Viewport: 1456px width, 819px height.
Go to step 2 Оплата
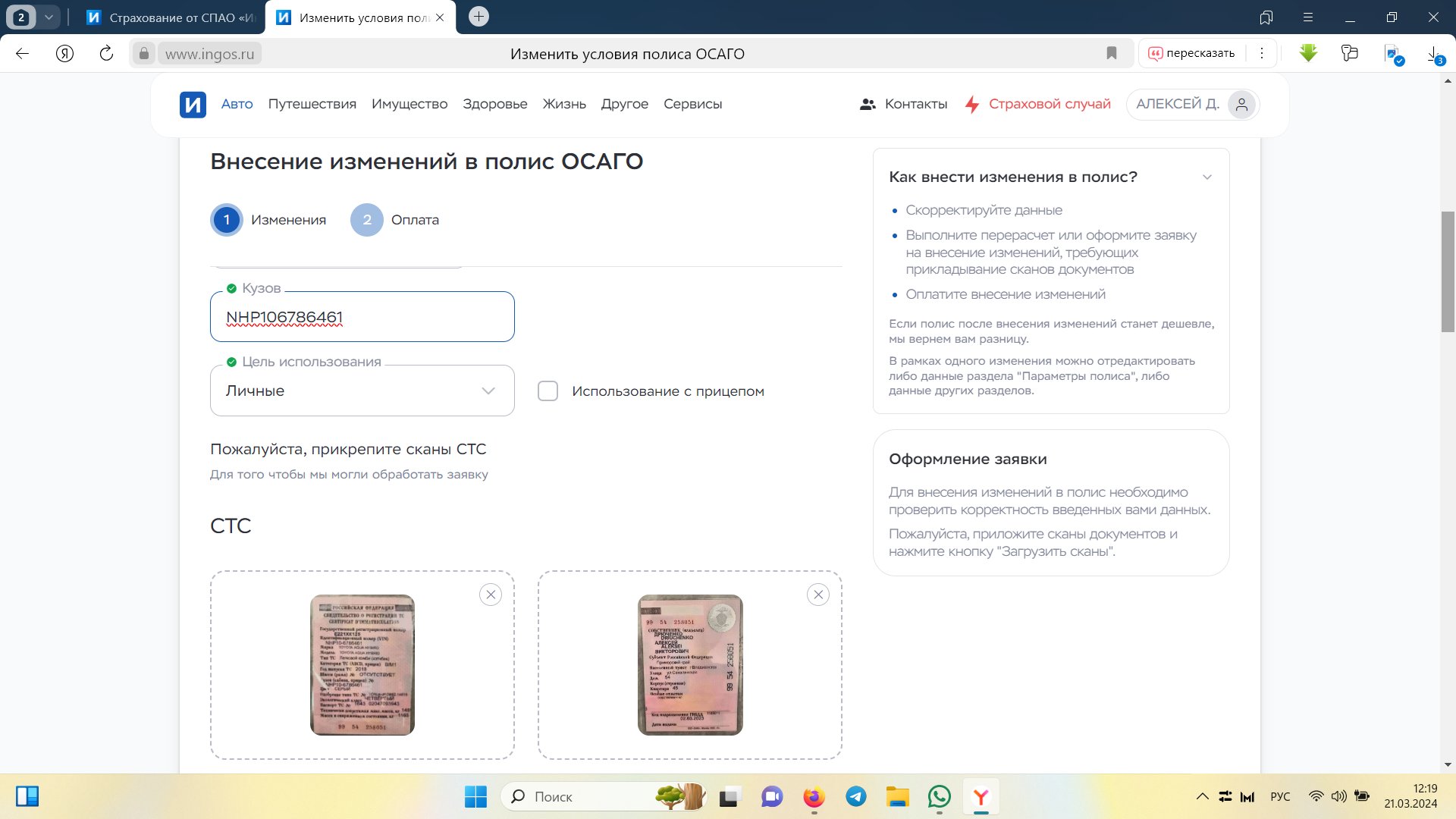click(367, 220)
